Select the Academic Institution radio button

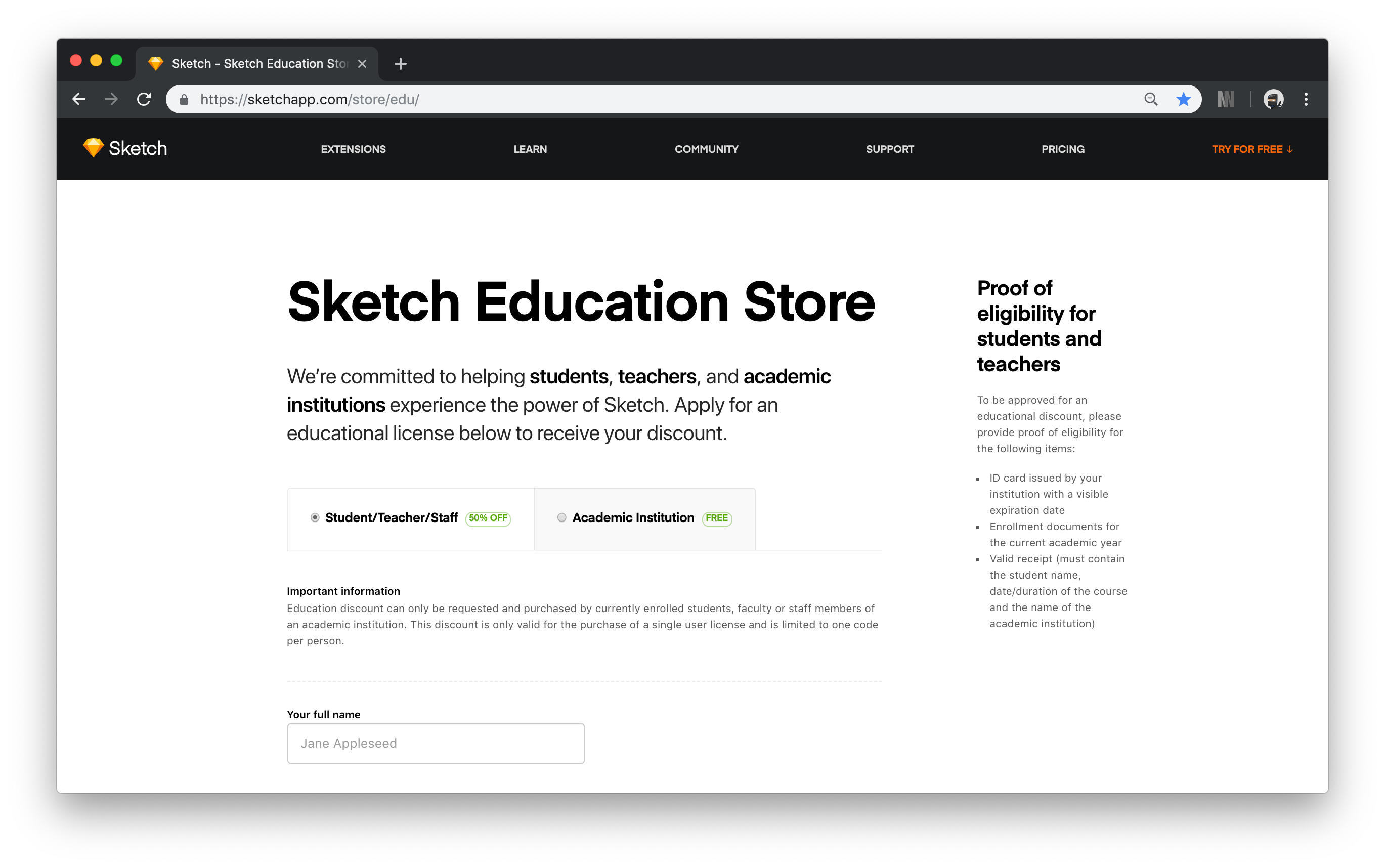pyautogui.click(x=561, y=517)
